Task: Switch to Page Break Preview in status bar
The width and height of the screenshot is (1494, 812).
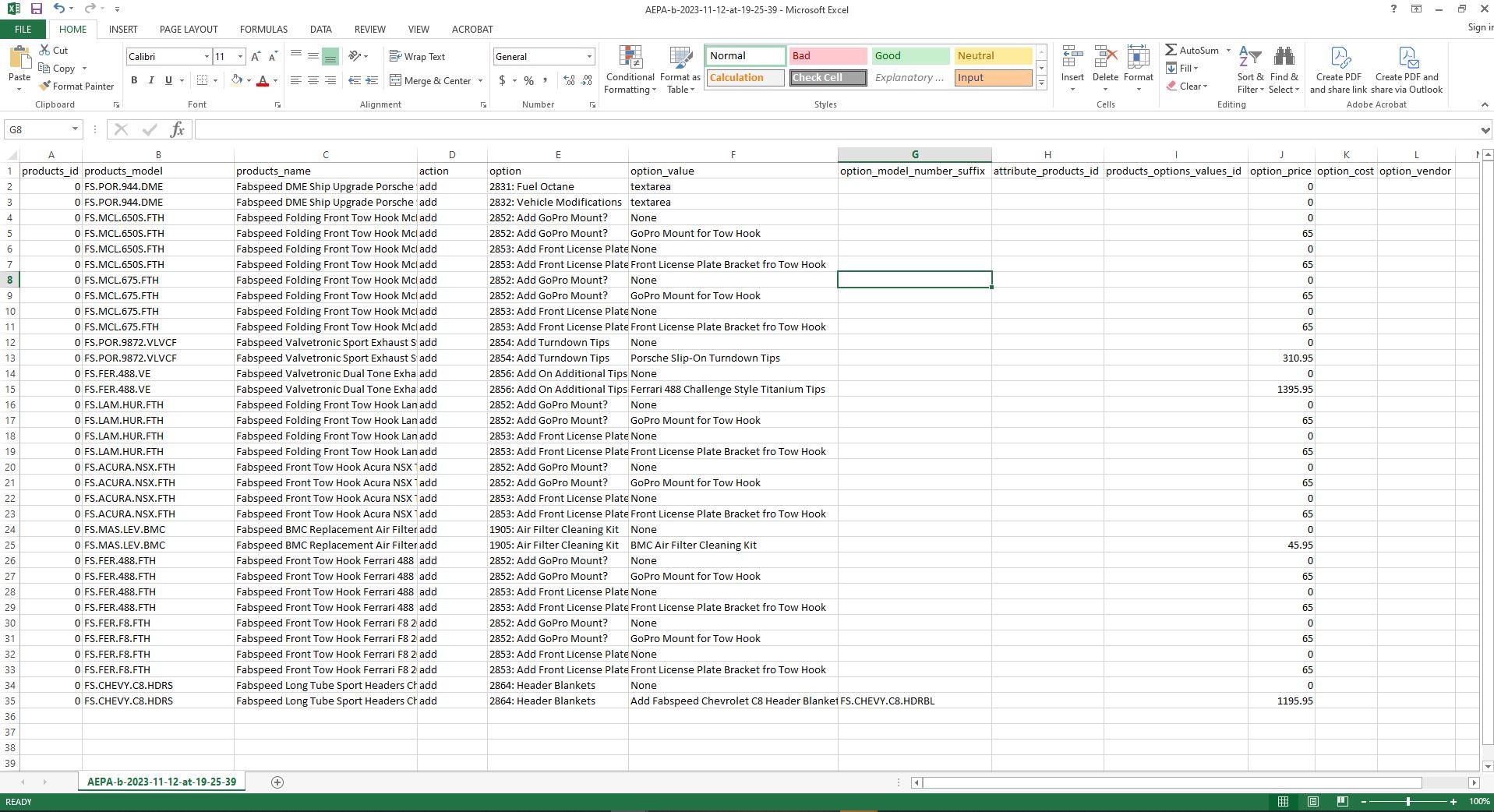Action: point(1342,801)
